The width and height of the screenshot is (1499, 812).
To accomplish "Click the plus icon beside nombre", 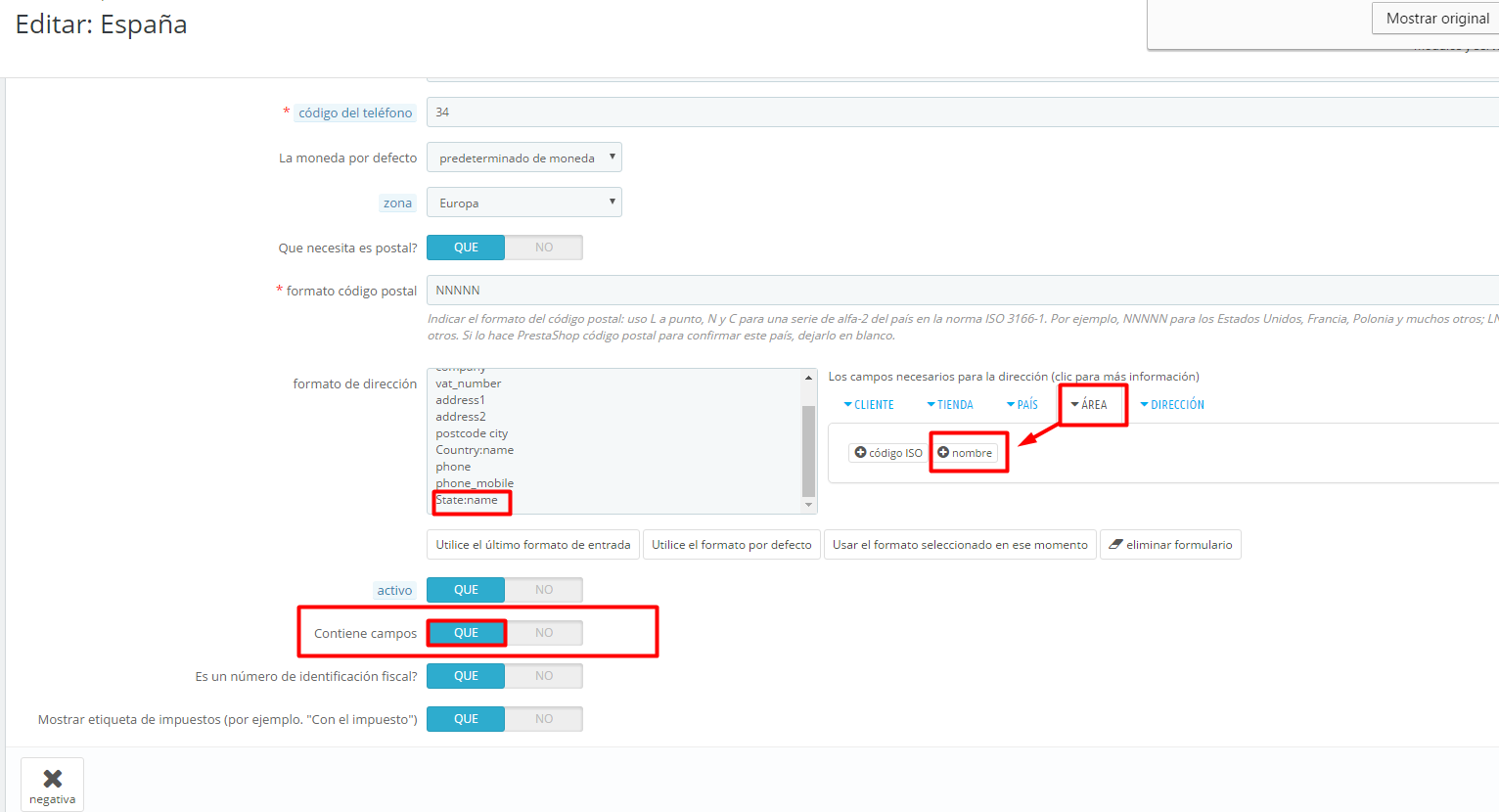I will point(943,452).
